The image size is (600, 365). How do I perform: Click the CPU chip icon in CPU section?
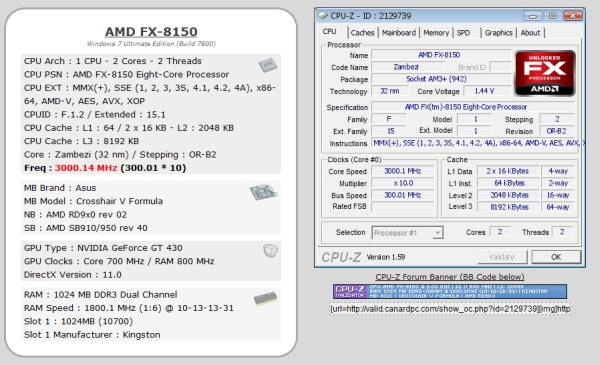click(267, 65)
